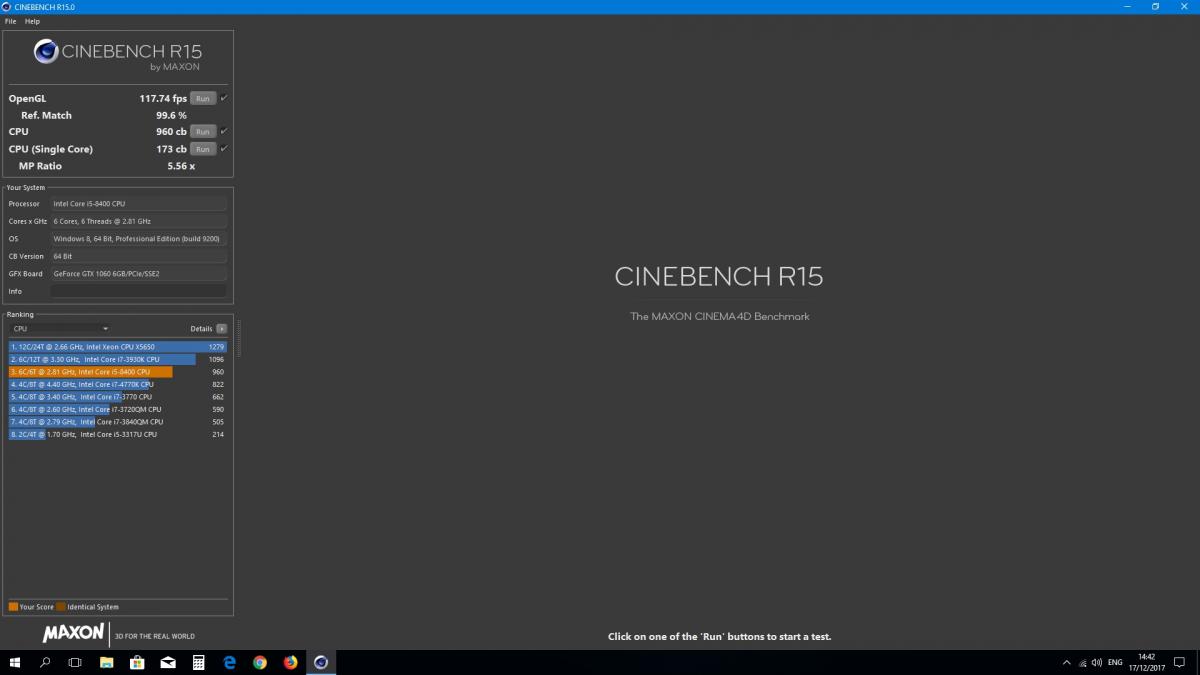Open the CPU ranking type dropdown
This screenshot has width=1200, height=675.
click(x=60, y=328)
